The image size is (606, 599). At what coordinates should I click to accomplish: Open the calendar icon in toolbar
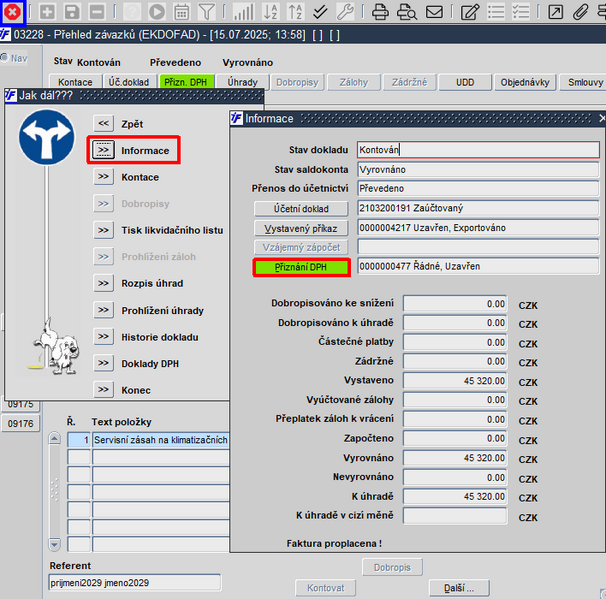coord(182,12)
